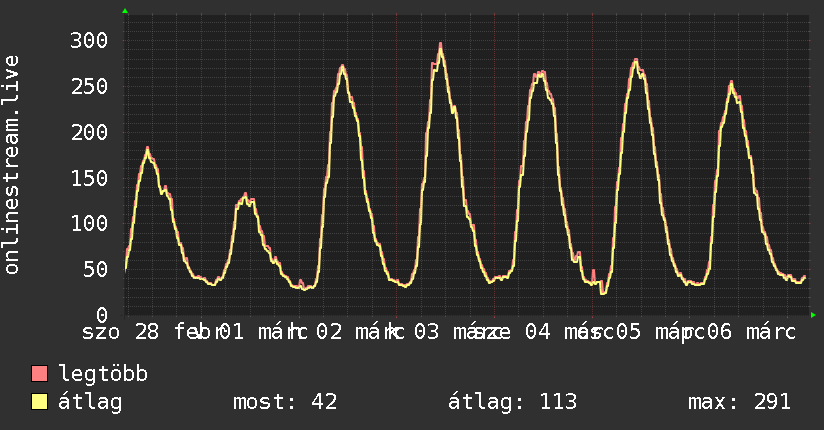
Task: Click the pink legtöbb legend swatch
Action: tap(39, 373)
